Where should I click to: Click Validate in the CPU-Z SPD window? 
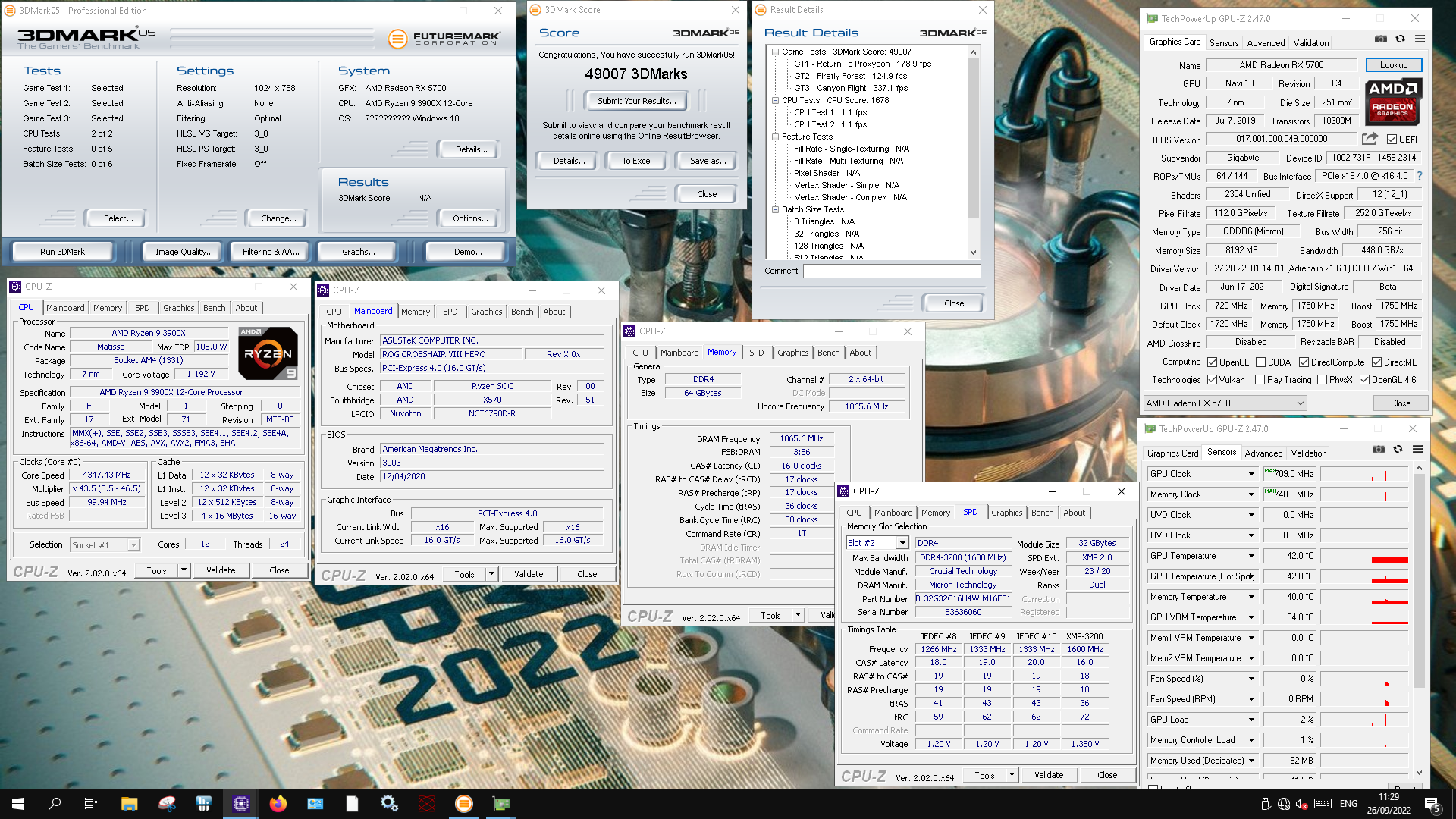tap(1049, 775)
